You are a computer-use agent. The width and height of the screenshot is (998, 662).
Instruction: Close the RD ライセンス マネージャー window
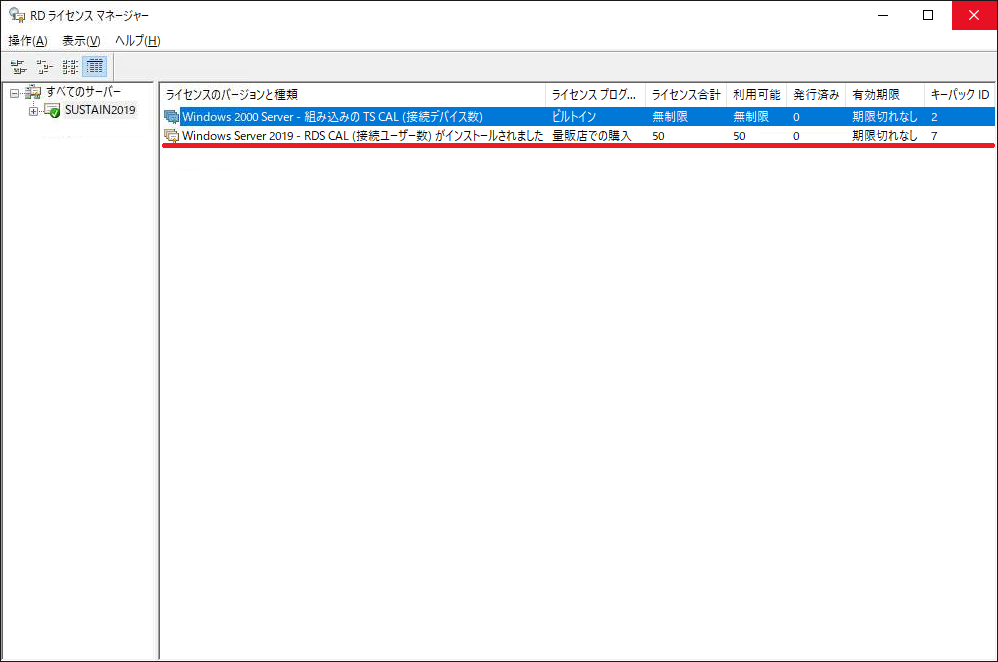pyautogui.click(x=974, y=15)
